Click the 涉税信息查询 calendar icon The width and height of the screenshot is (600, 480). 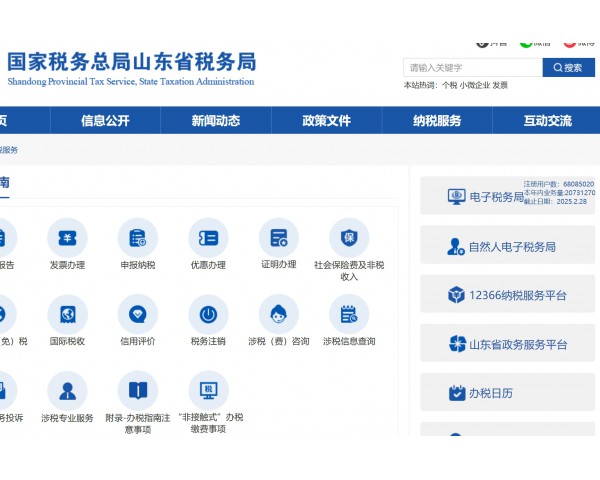coord(349,314)
